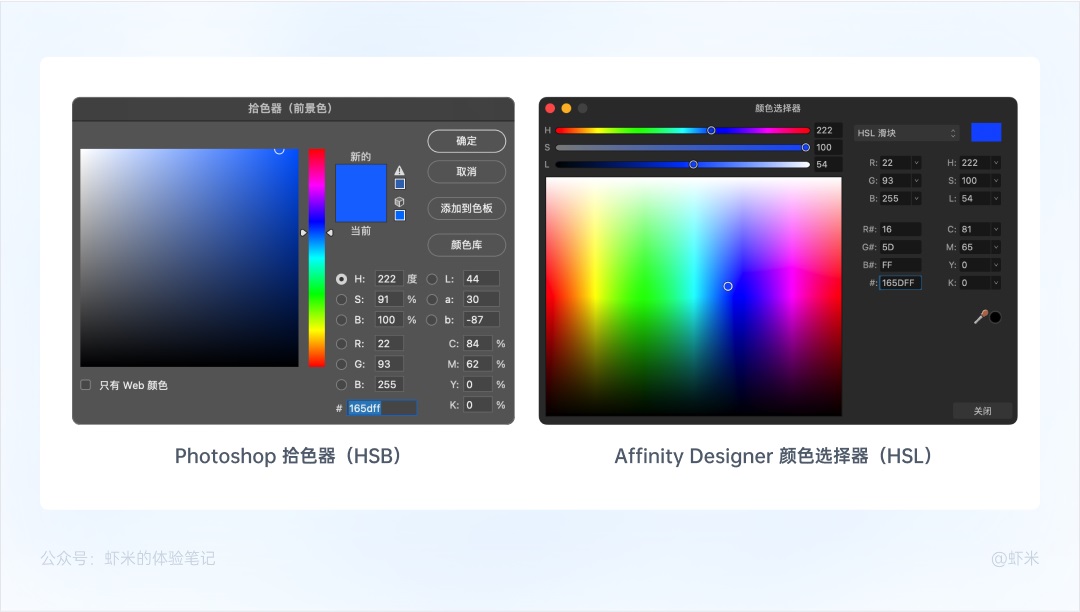Click the black picked-color circle beside the eyedropper
The image size is (1080, 612).
[x=995, y=317]
